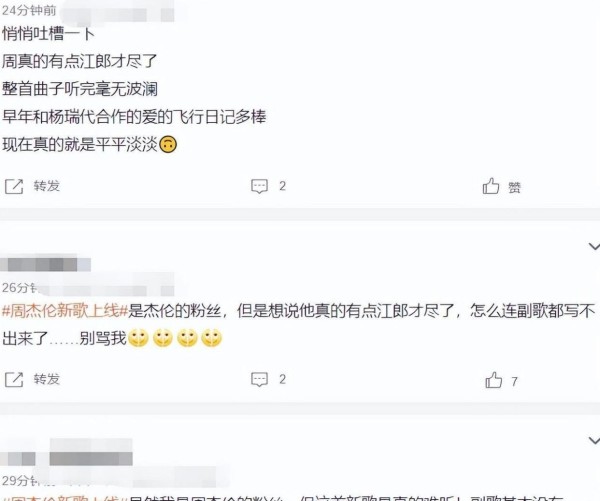Open the second post's comment bubble icon
The width and height of the screenshot is (600, 501).
[x=259, y=379]
